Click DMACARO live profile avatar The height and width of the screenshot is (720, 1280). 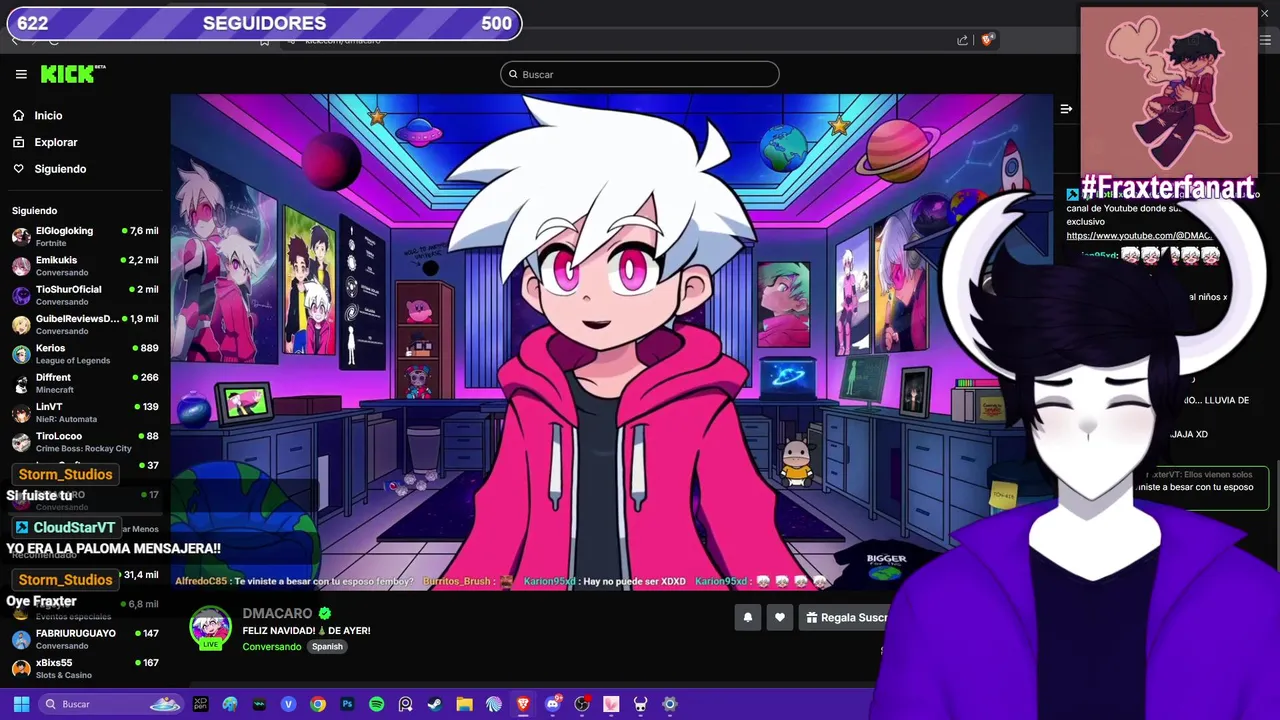tap(210, 628)
